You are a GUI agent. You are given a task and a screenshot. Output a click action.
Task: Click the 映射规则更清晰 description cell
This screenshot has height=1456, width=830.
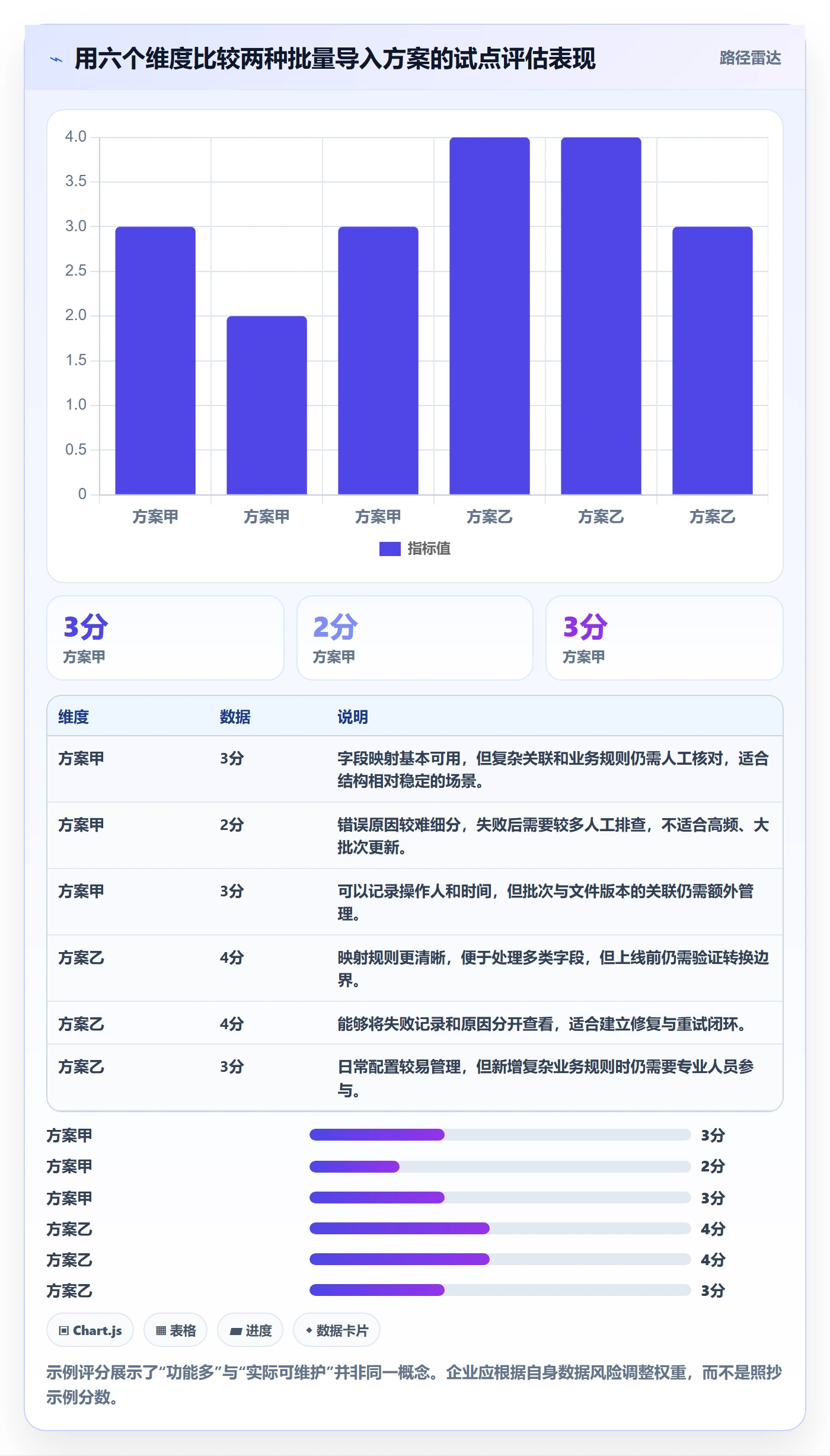(x=553, y=969)
